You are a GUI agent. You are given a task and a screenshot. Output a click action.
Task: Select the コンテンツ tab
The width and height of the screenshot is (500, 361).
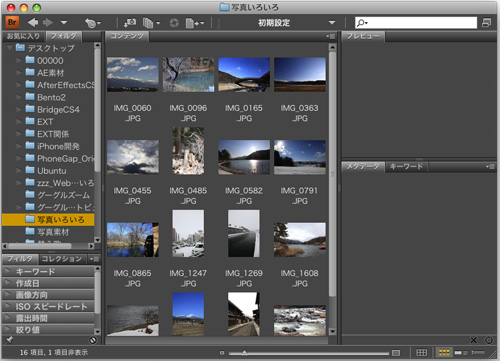[x=127, y=36]
